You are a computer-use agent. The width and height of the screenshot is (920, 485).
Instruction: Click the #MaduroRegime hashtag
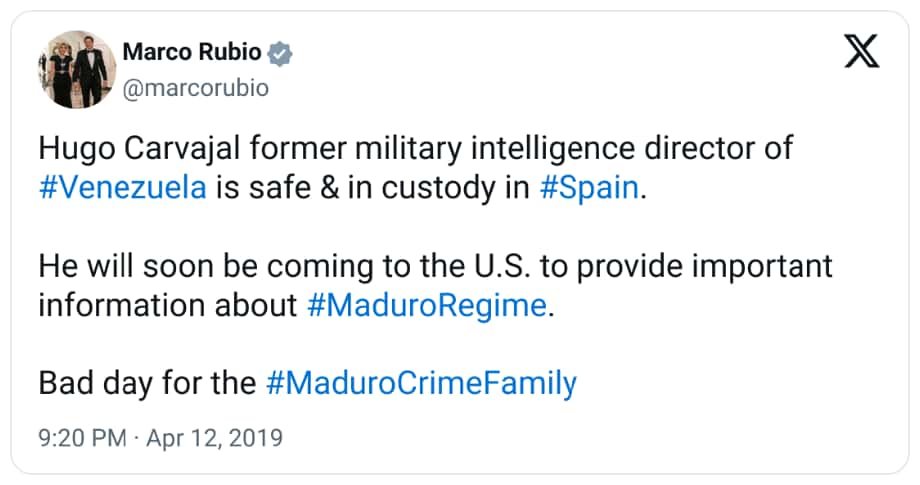(x=427, y=305)
